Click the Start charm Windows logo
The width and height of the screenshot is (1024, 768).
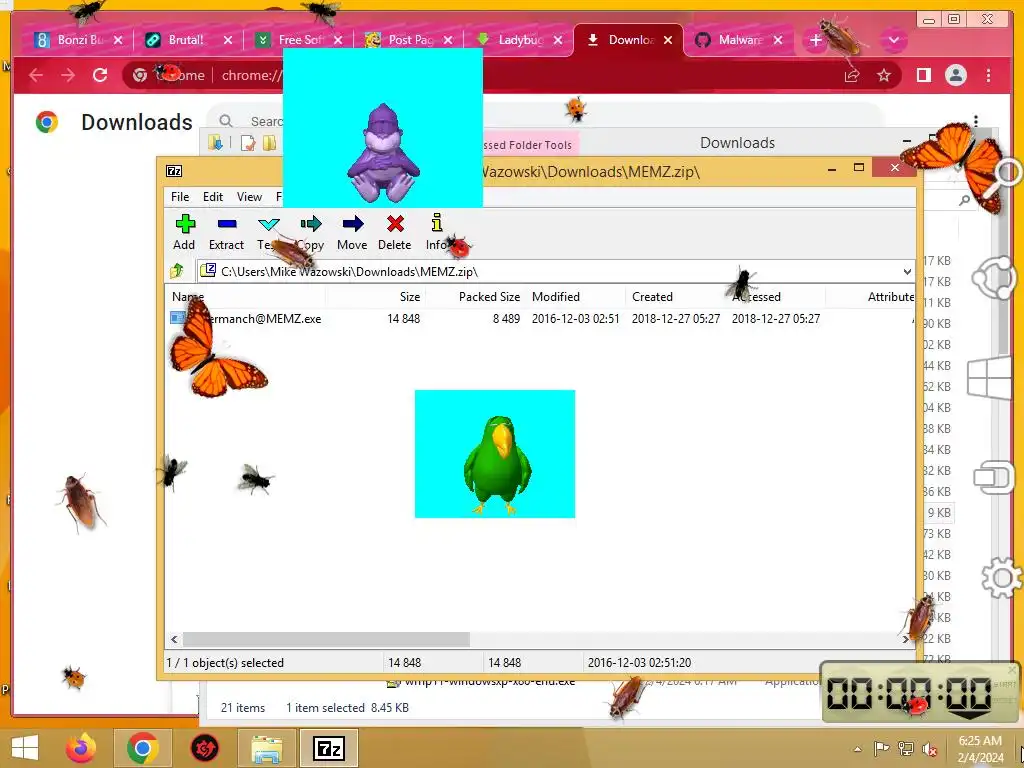(x=989, y=377)
